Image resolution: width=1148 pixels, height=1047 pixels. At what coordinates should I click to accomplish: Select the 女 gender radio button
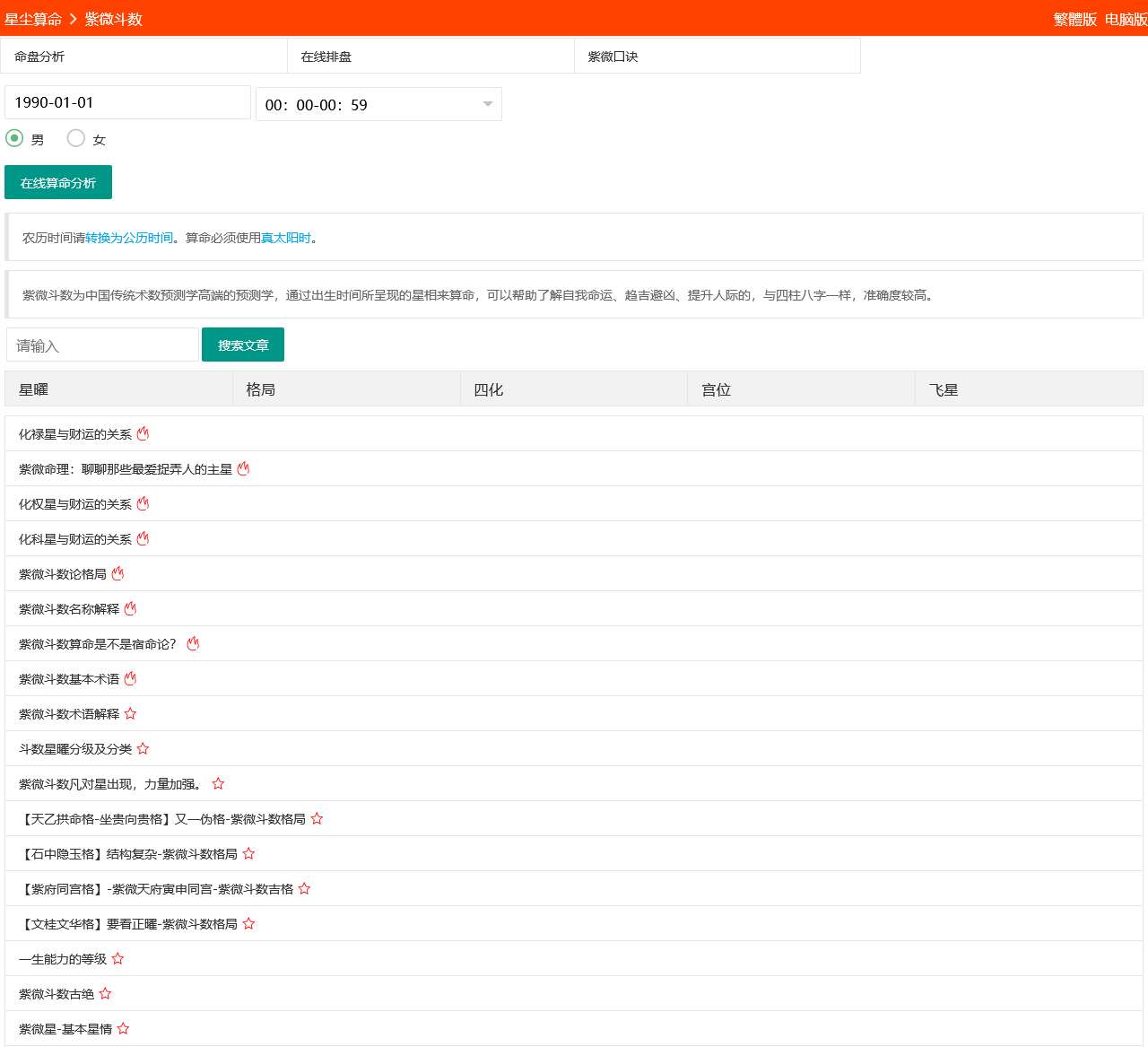coord(76,138)
